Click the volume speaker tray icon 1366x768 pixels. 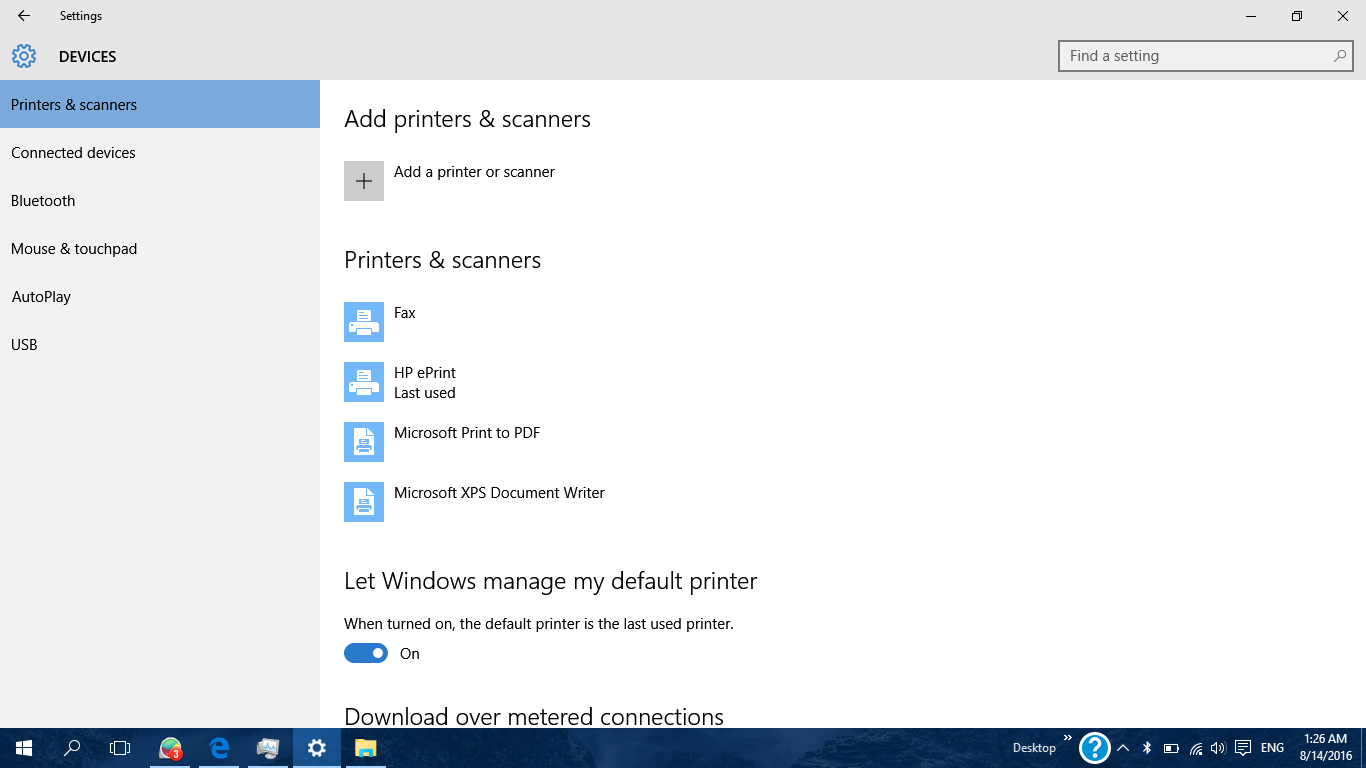[1218, 748]
